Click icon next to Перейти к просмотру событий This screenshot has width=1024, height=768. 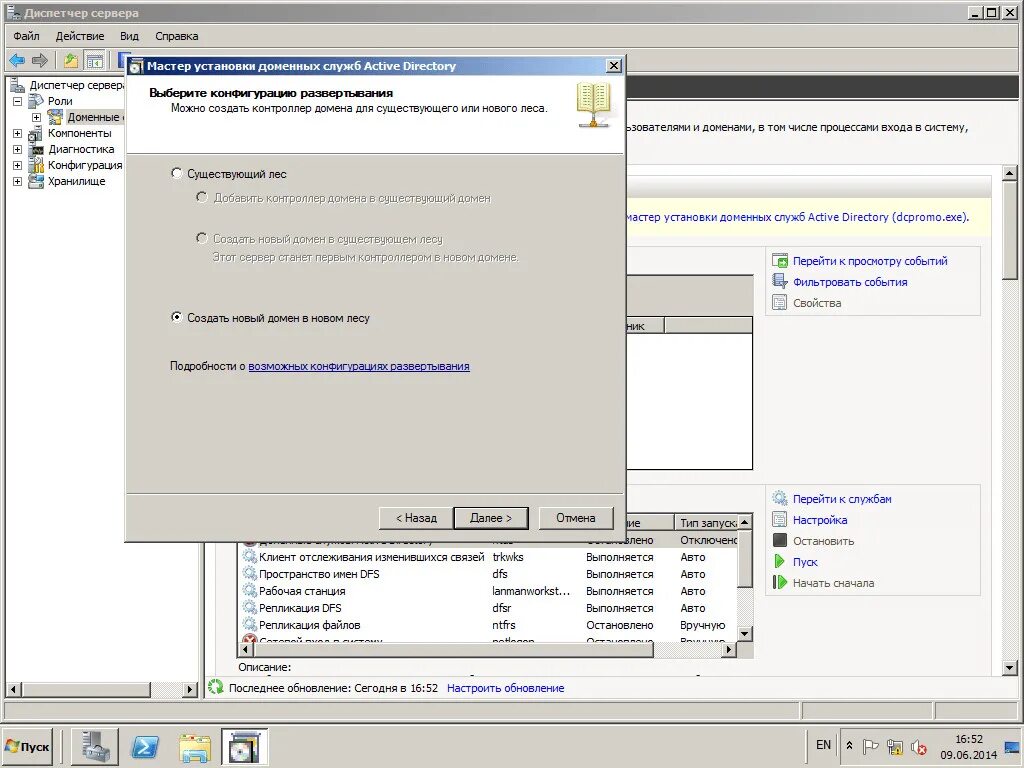[x=780, y=261]
